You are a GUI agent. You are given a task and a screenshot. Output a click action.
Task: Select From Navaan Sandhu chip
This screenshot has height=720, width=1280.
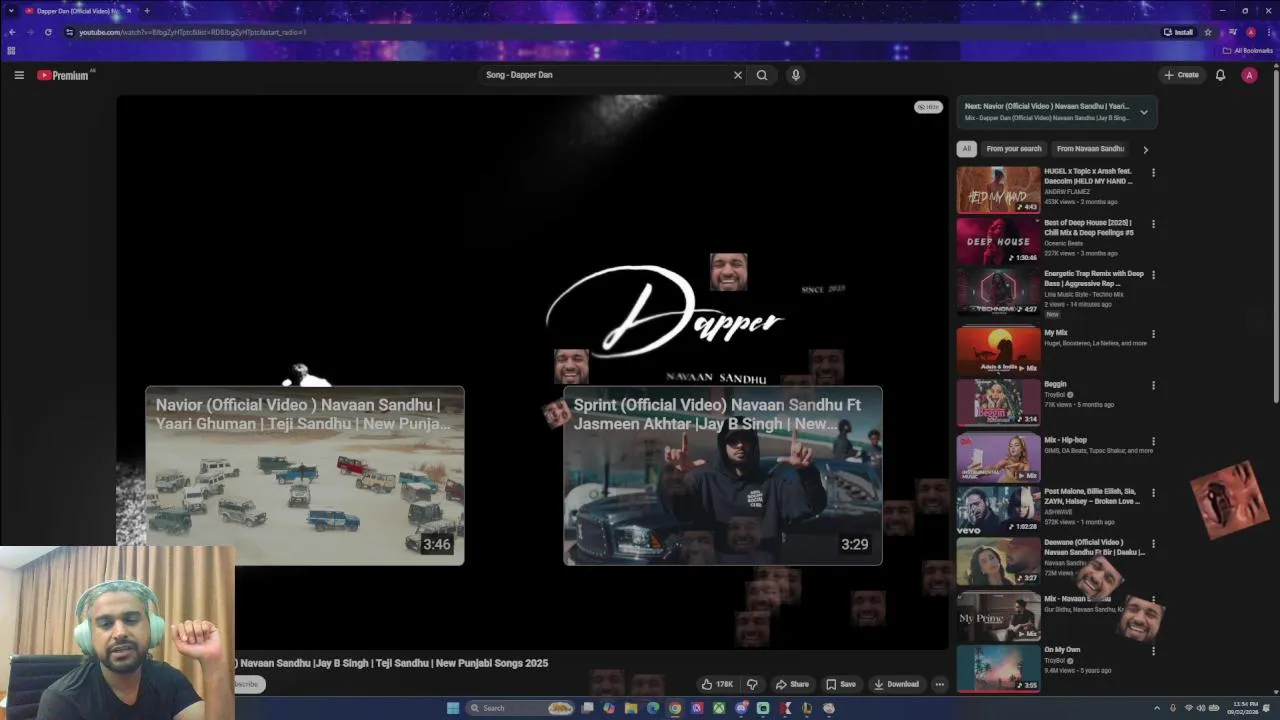coord(1090,149)
